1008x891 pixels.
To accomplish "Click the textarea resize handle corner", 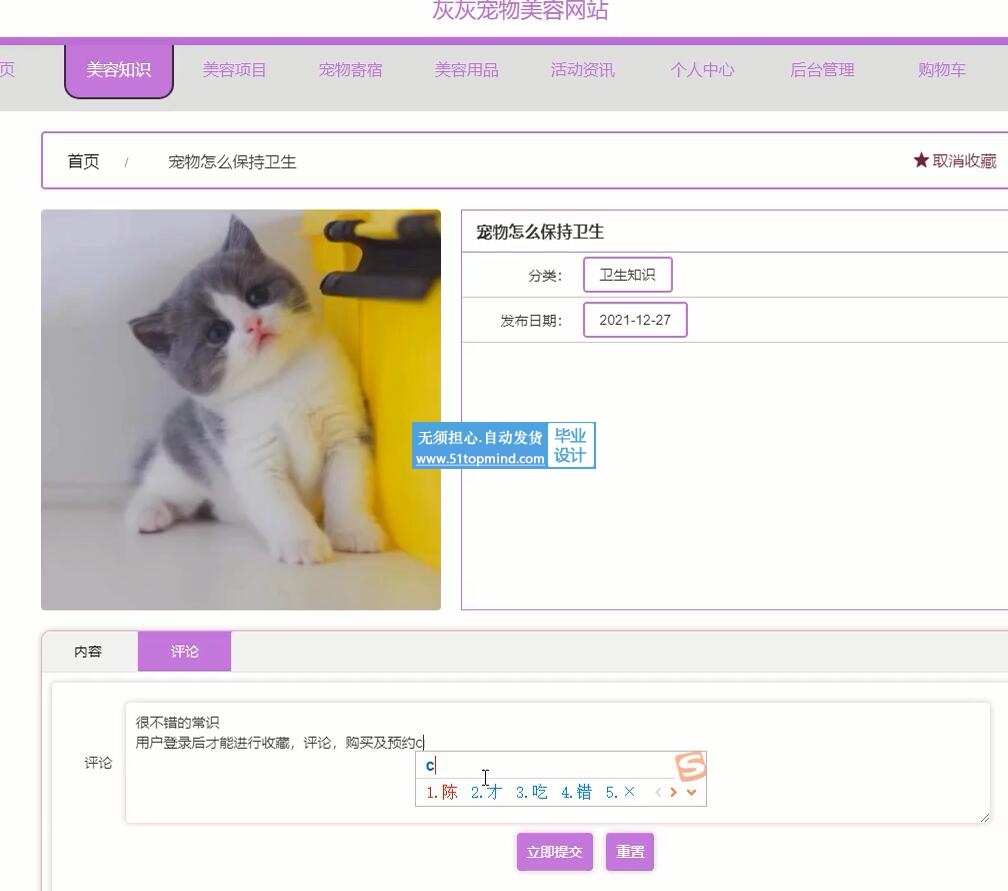I will pyautogui.click(x=985, y=818).
